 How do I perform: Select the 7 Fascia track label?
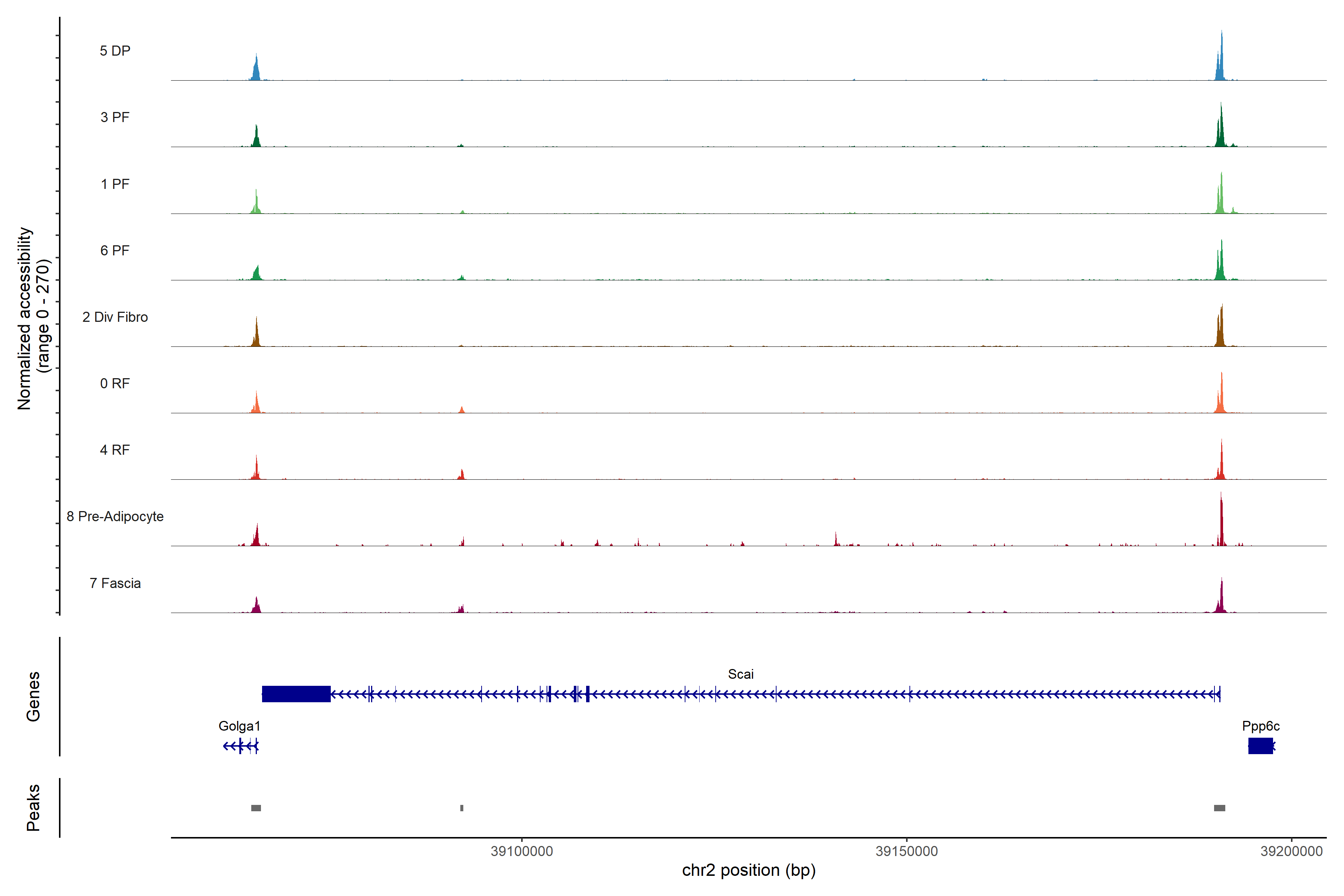tap(115, 584)
